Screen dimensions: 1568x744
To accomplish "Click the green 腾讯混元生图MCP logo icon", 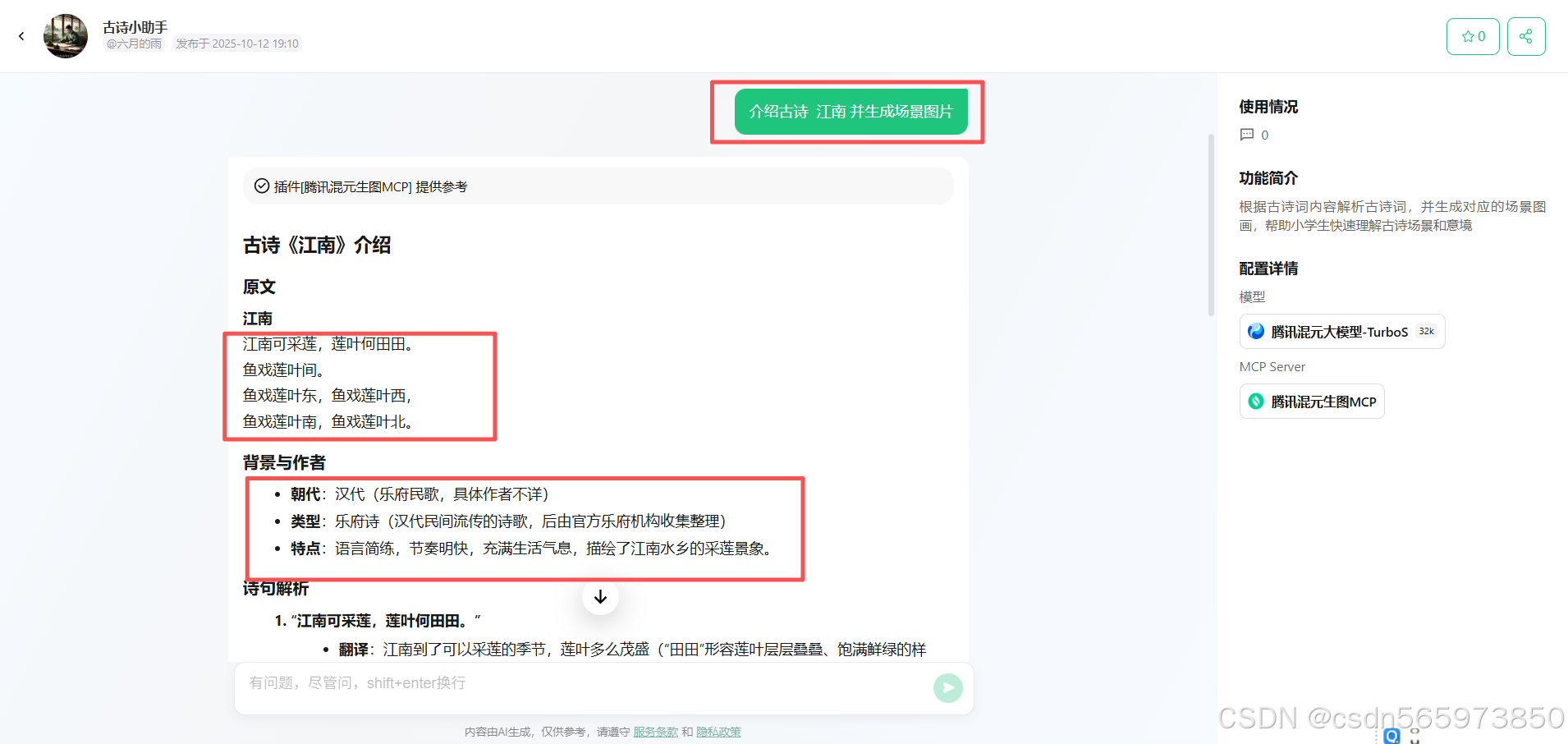I will (x=1256, y=402).
